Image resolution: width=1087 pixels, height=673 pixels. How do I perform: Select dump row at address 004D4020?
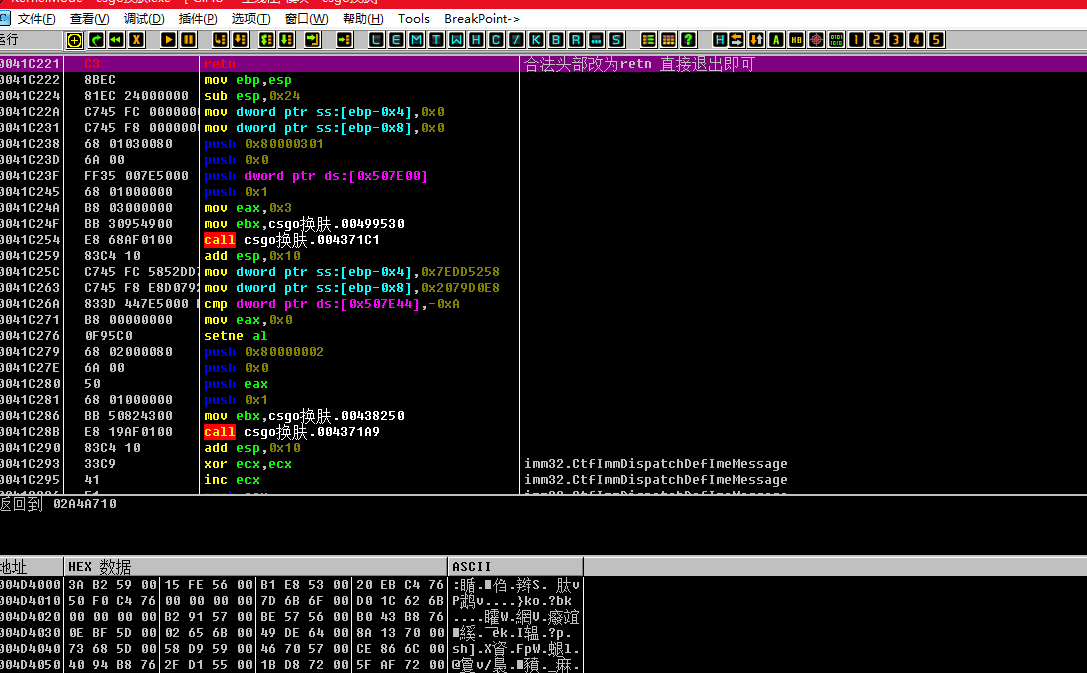pos(291,617)
